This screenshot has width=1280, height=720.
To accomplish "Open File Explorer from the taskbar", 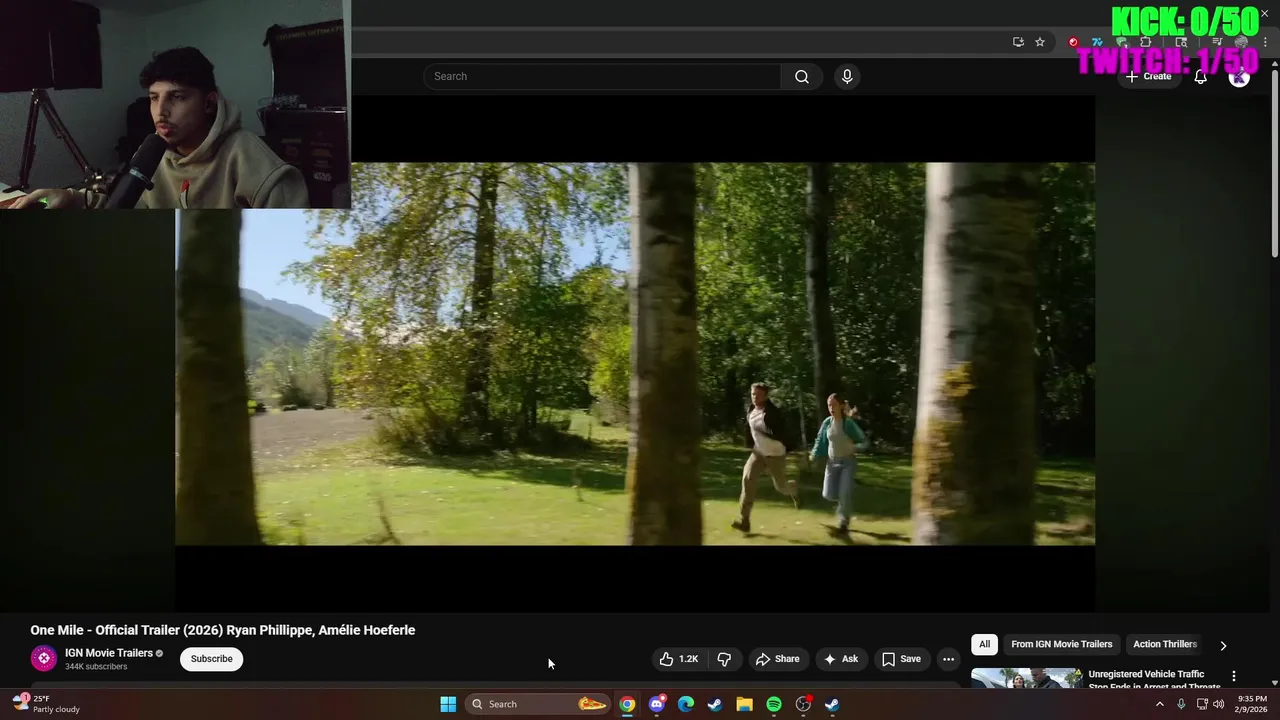I will [x=744, y=704].
